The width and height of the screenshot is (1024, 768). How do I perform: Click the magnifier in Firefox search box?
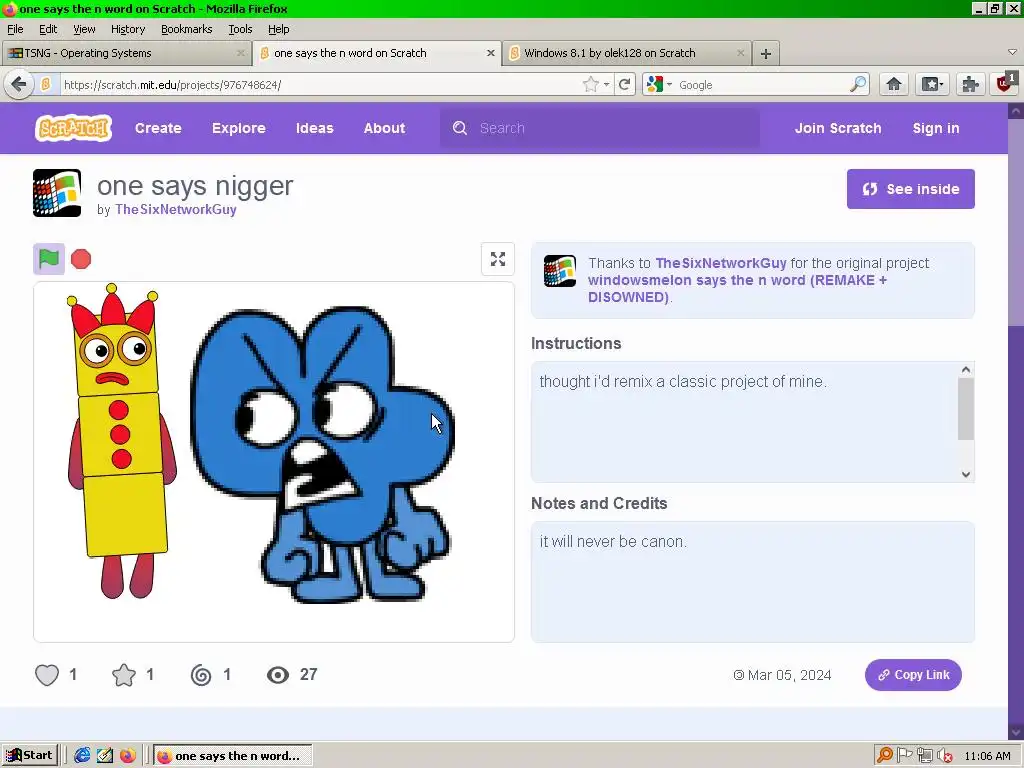tap(857, 84)
